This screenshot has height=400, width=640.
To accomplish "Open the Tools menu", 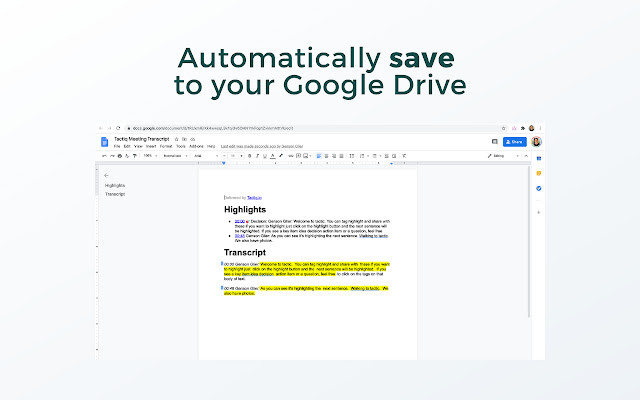I will coord(181,146).
